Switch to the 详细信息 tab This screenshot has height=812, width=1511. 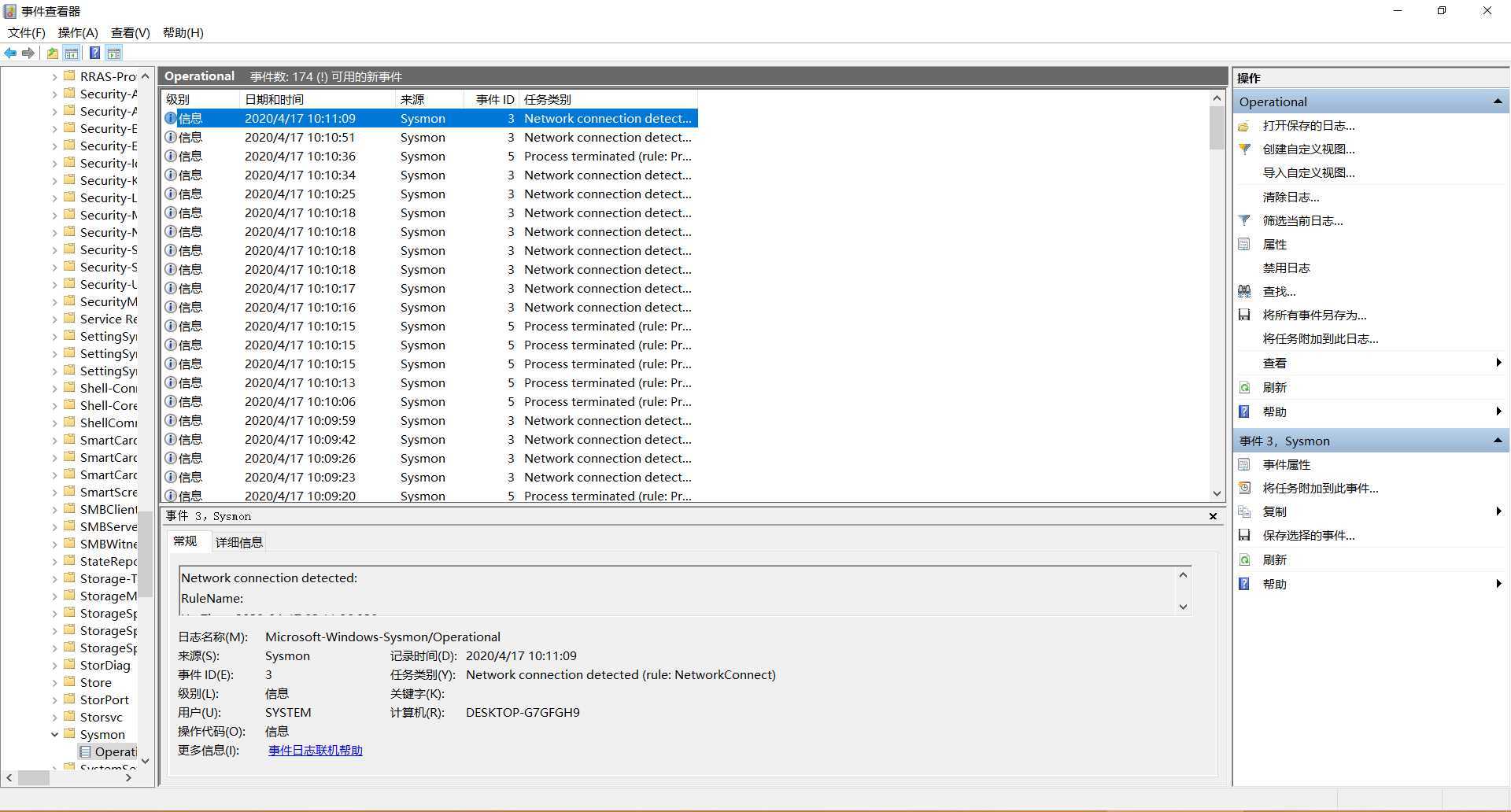click(x=239, y=542)
